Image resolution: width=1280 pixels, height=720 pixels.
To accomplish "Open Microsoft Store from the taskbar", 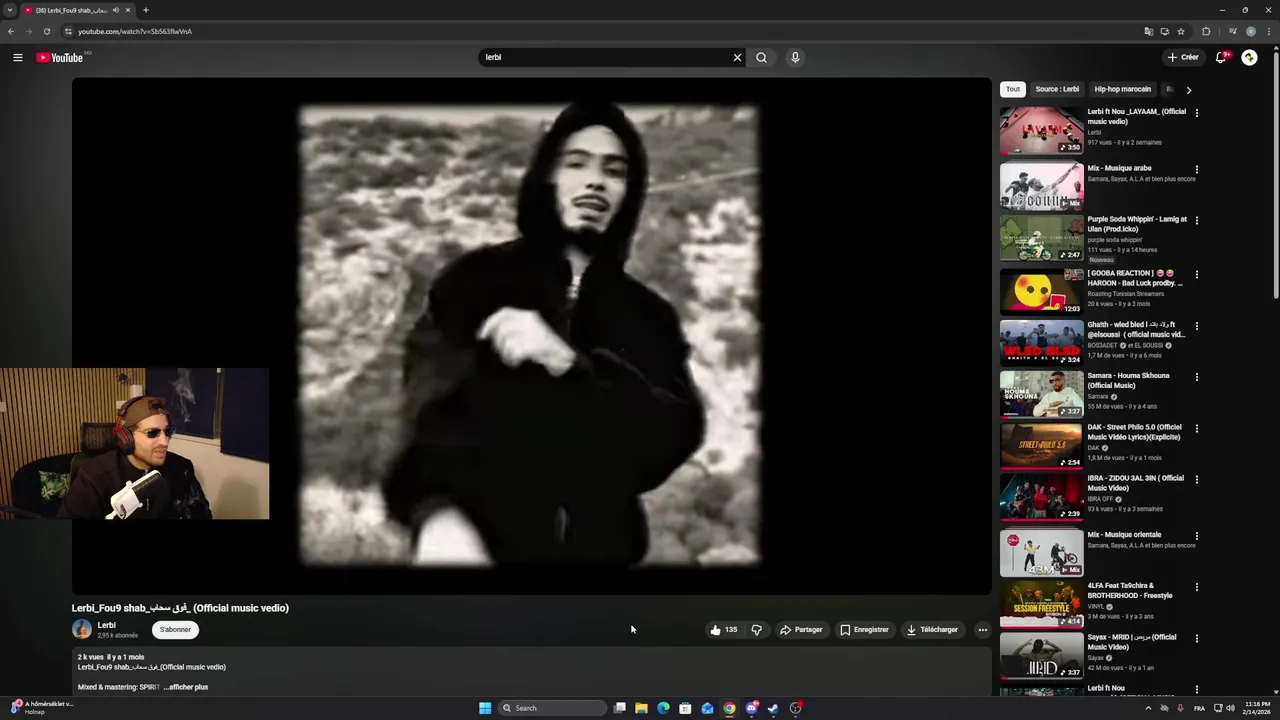I will (x=685, y=708).
